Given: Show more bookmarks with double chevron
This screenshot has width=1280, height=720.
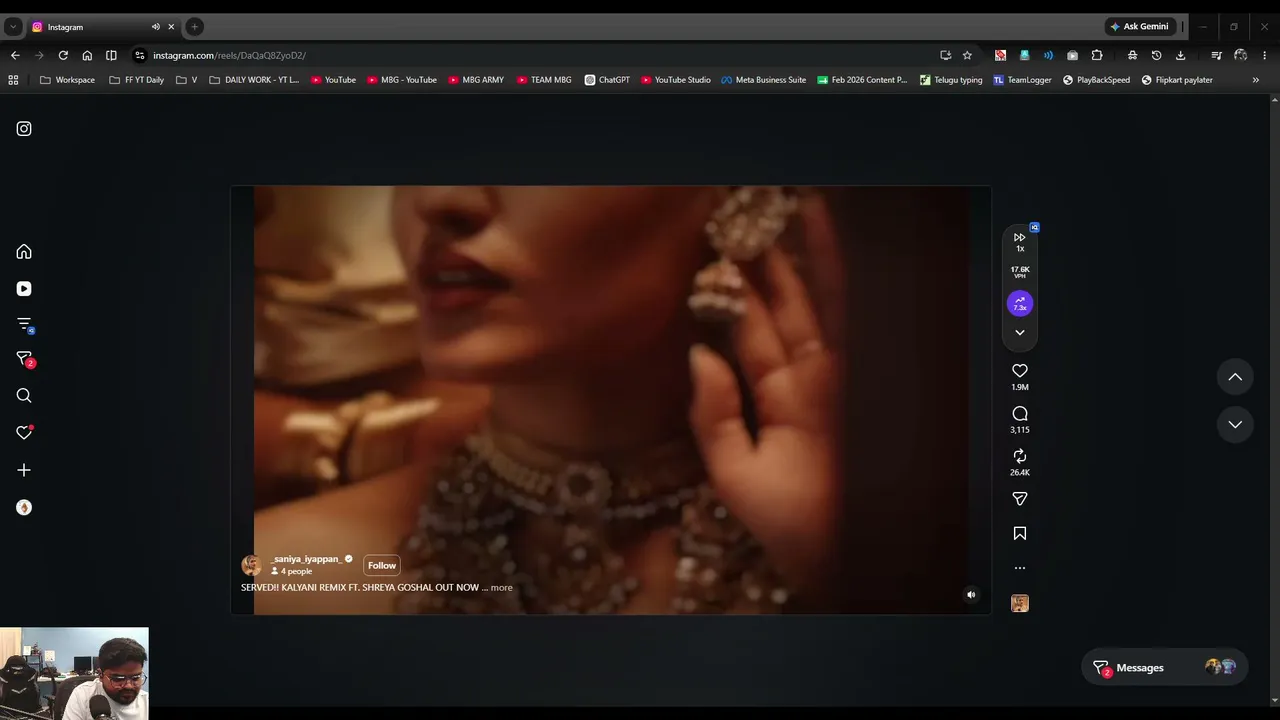Looking at the screenshot, I should pos(1256,80).
